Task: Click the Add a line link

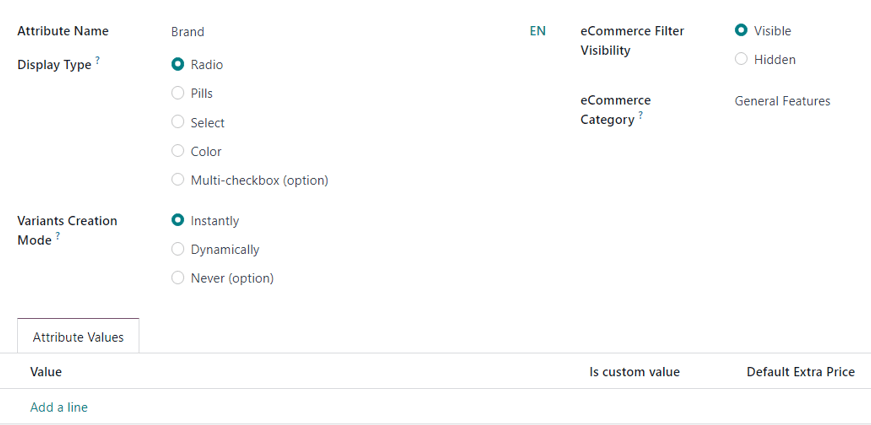Action: (59, 407)
